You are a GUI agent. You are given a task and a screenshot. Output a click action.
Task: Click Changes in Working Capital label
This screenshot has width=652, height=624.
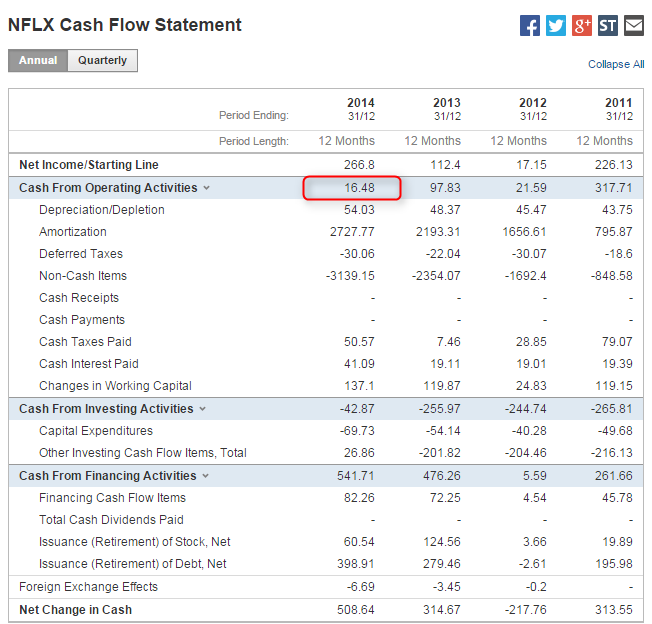click(115, 386)
